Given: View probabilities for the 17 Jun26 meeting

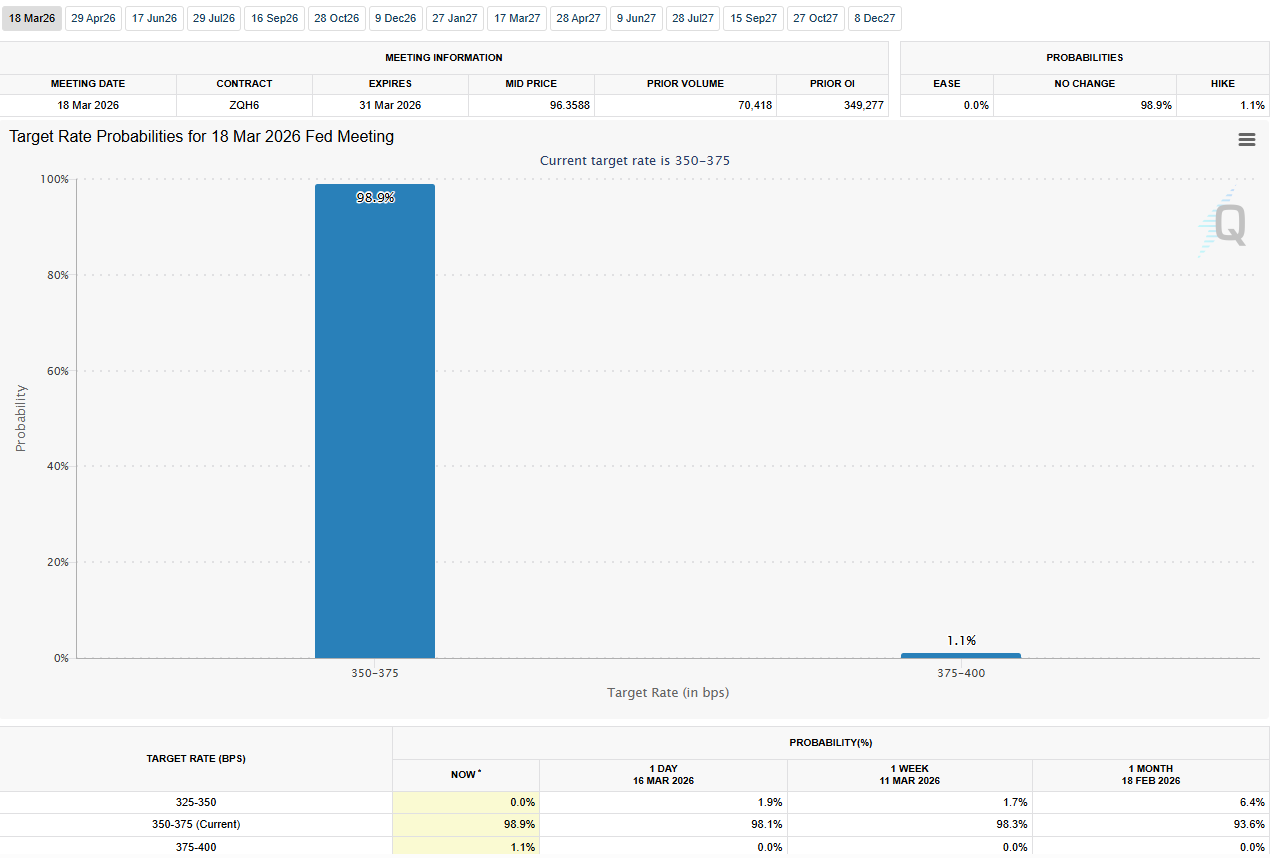Looking at the screenshot, I should [154, 18].
